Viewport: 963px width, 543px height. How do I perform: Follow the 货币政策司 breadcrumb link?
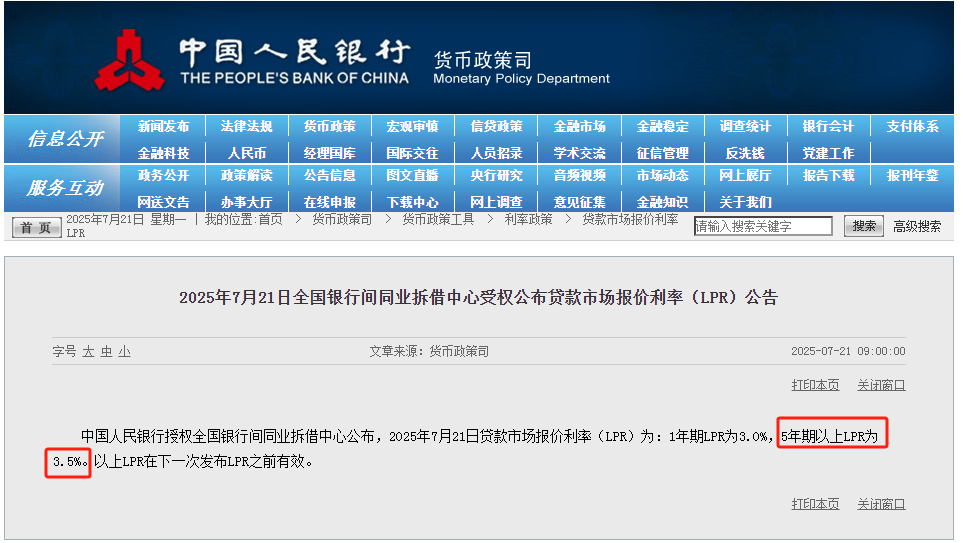pos(342,219)
